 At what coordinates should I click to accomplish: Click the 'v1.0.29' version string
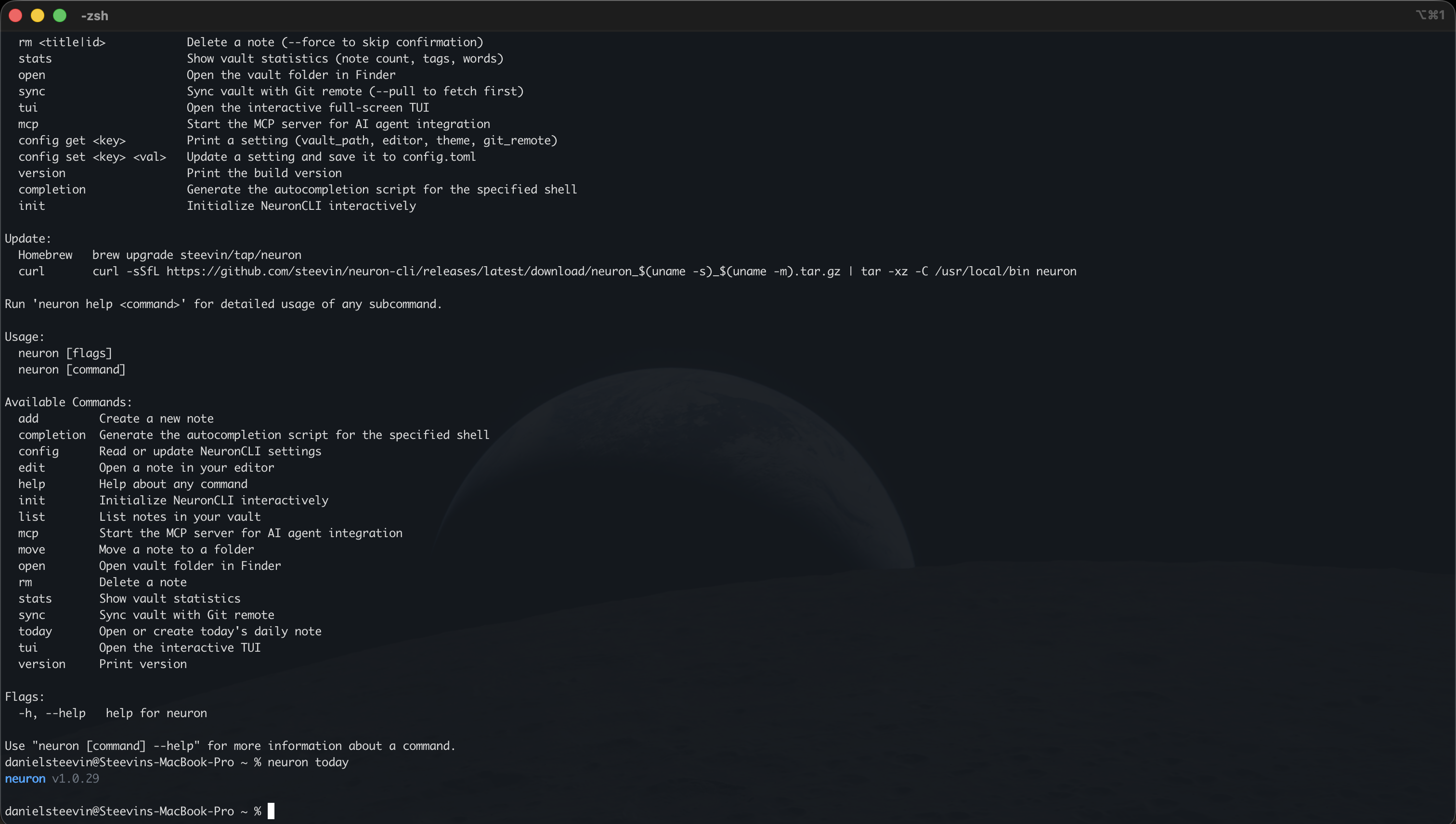[75, 779]
